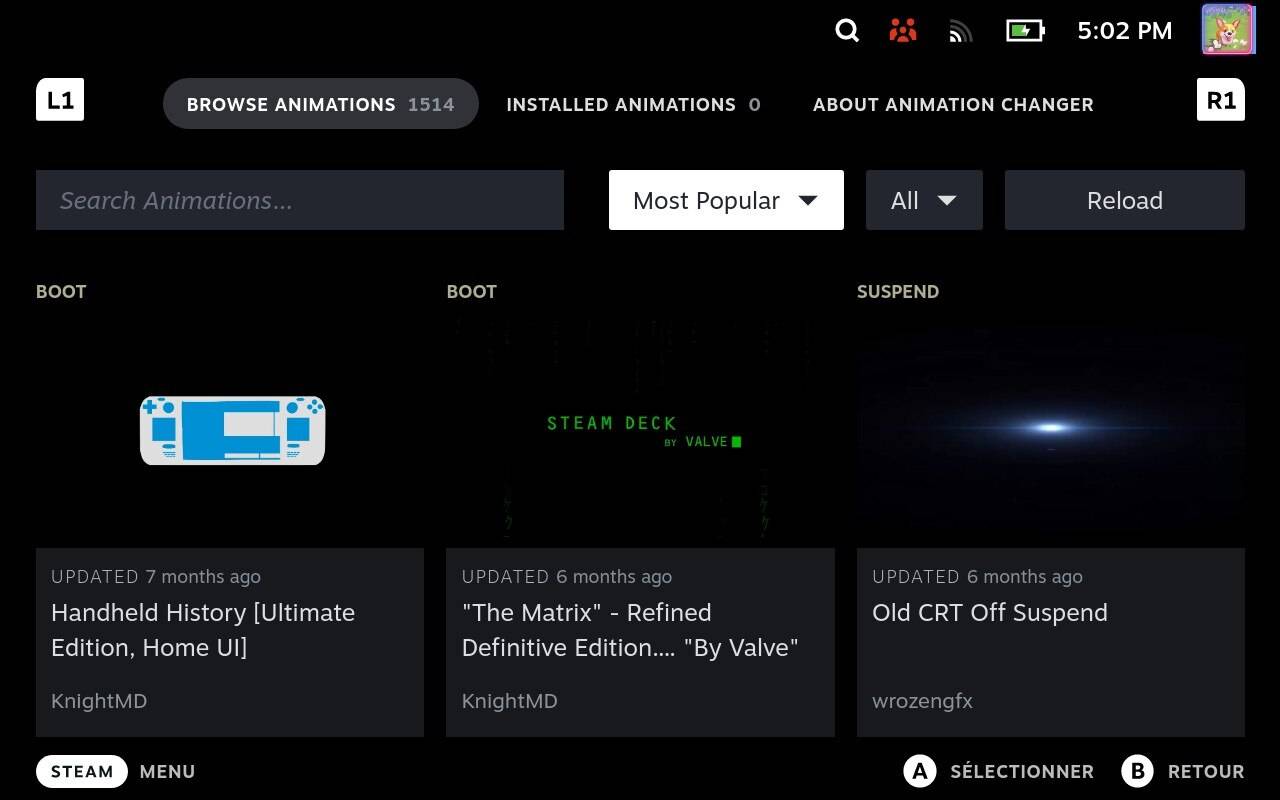
Task: Click the UPDATED 7 months ago label
Action: pyautogui.click(x=156, y=577)
